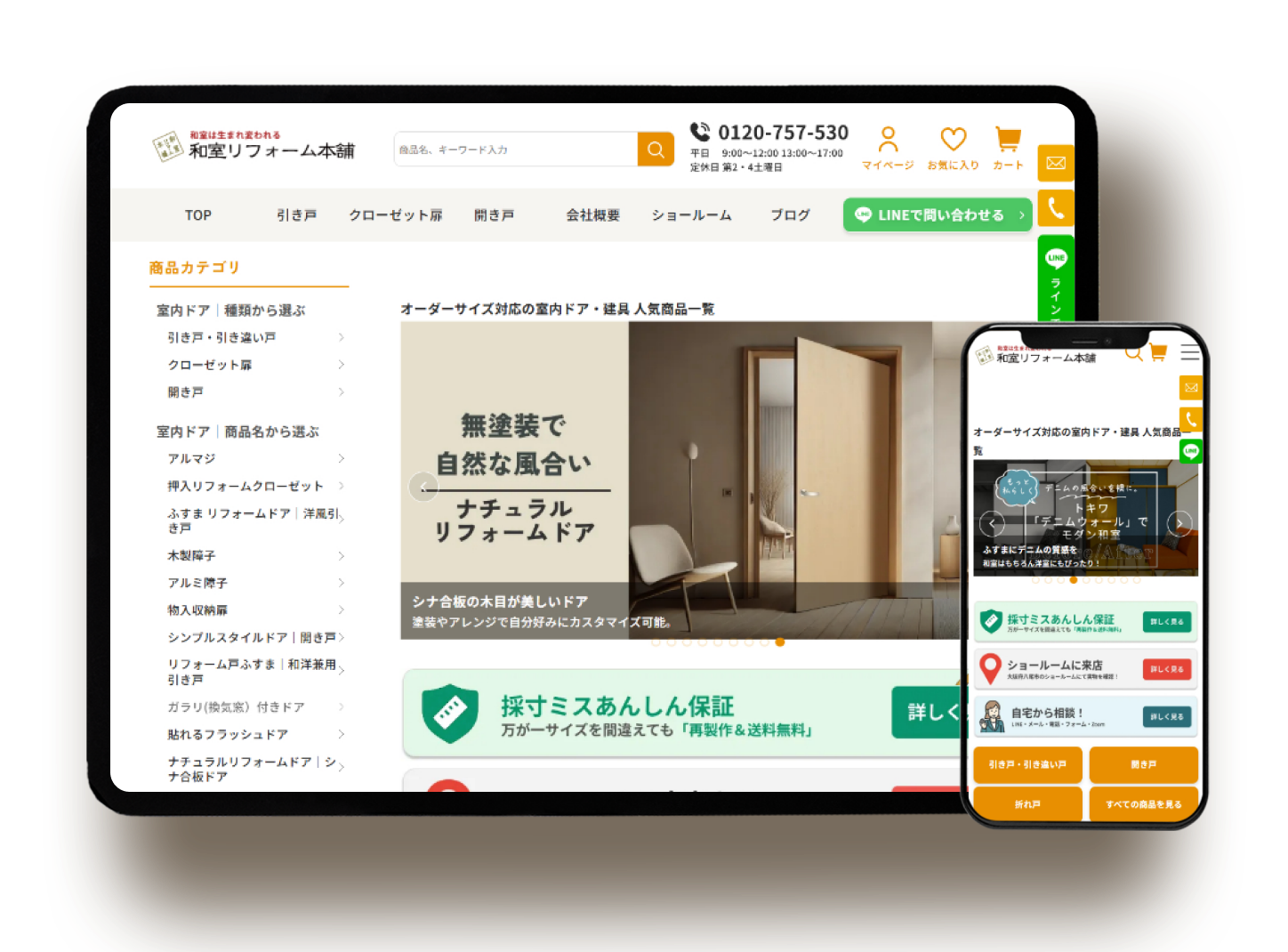Image resolution: width=1288 pixels, height=952 pixels.
Task: Click the LINE icon on the phone mockup
Action: [x=1190, y=451]
